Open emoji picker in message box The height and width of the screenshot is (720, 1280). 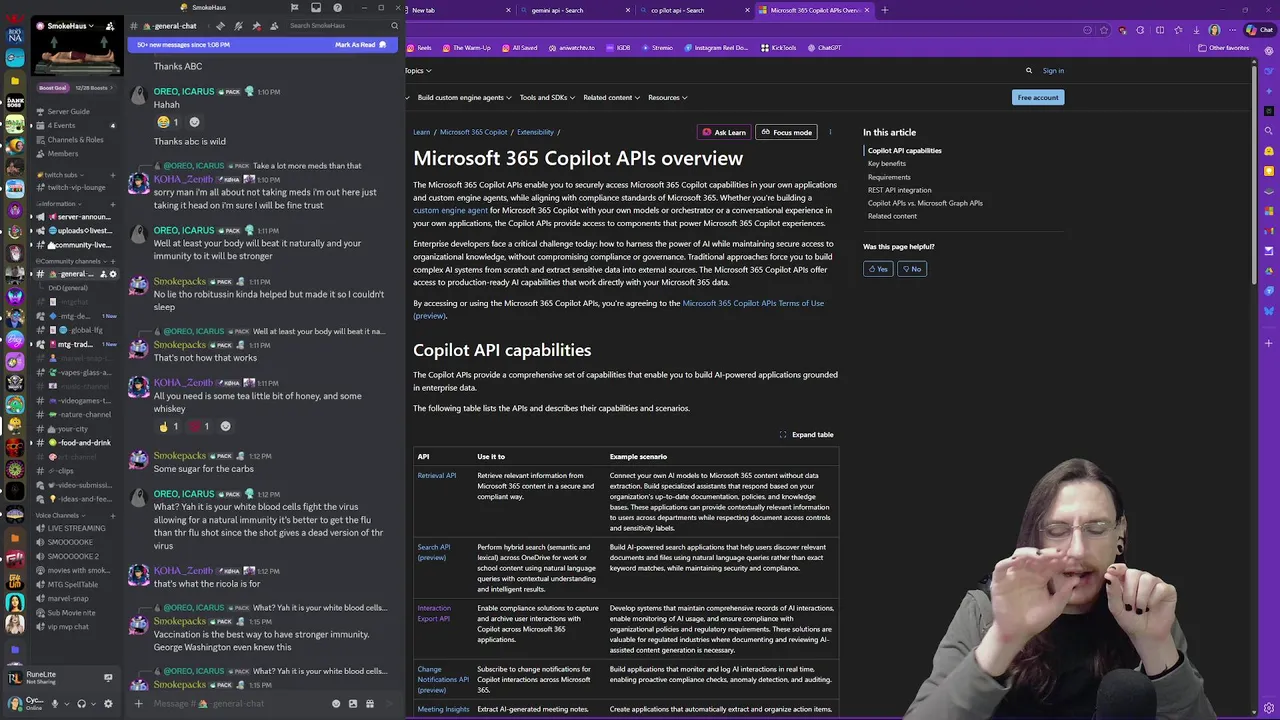(336, 704)
